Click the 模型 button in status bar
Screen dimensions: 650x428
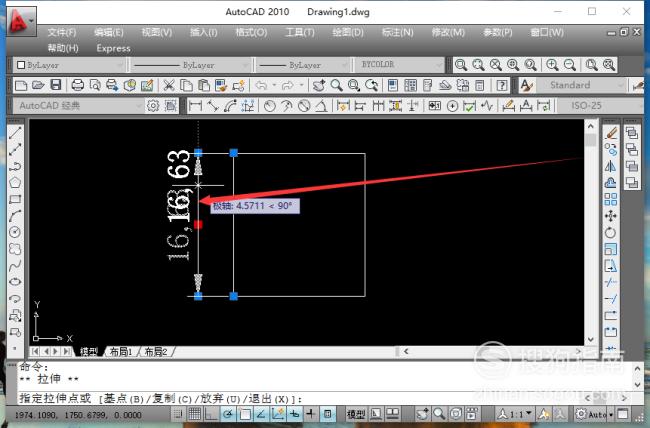(356, 414)
